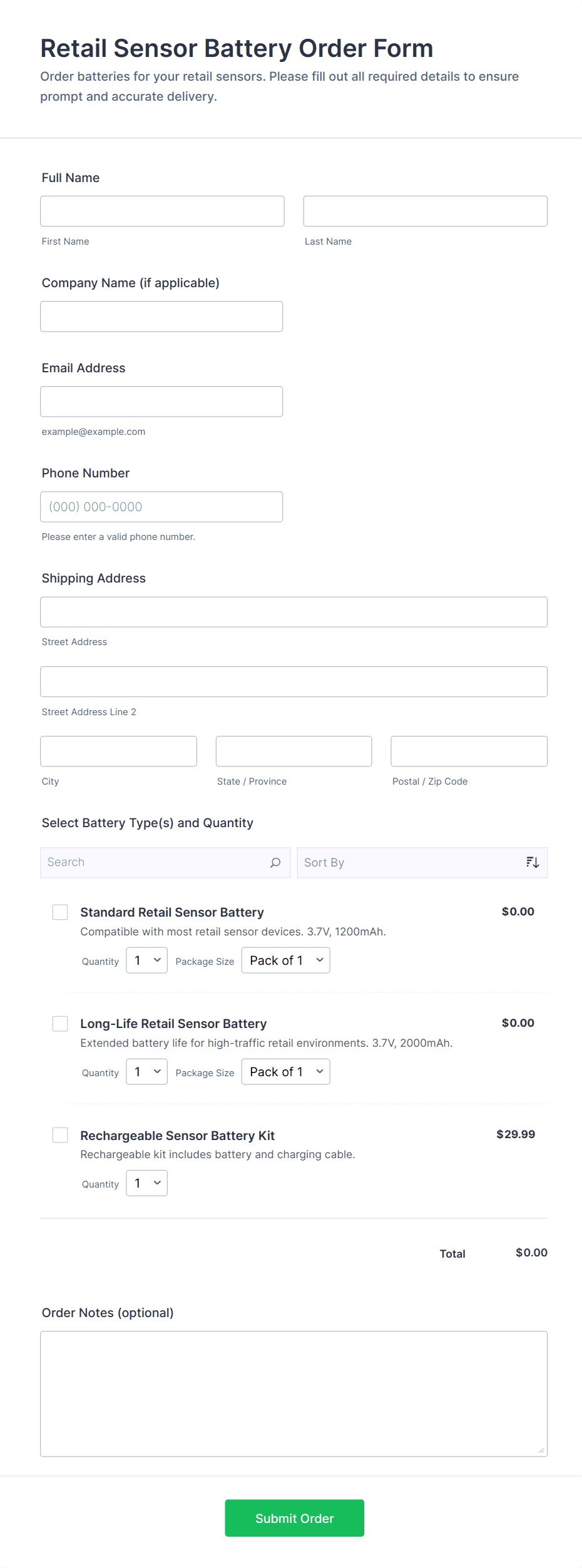Click the Rechargeable kit quantity chevron

[158, 1183]
